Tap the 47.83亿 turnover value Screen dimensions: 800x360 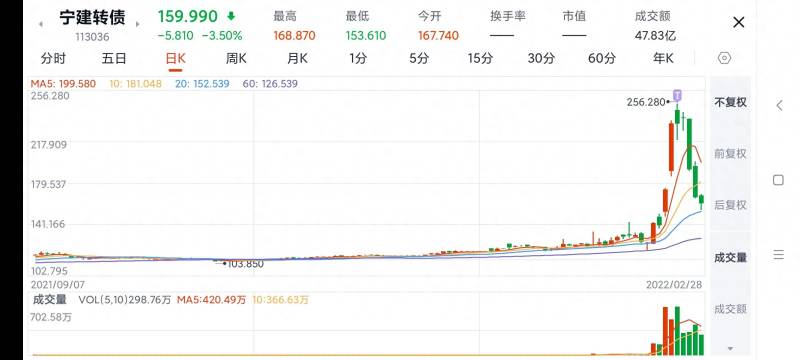click(x=655, y=36)
